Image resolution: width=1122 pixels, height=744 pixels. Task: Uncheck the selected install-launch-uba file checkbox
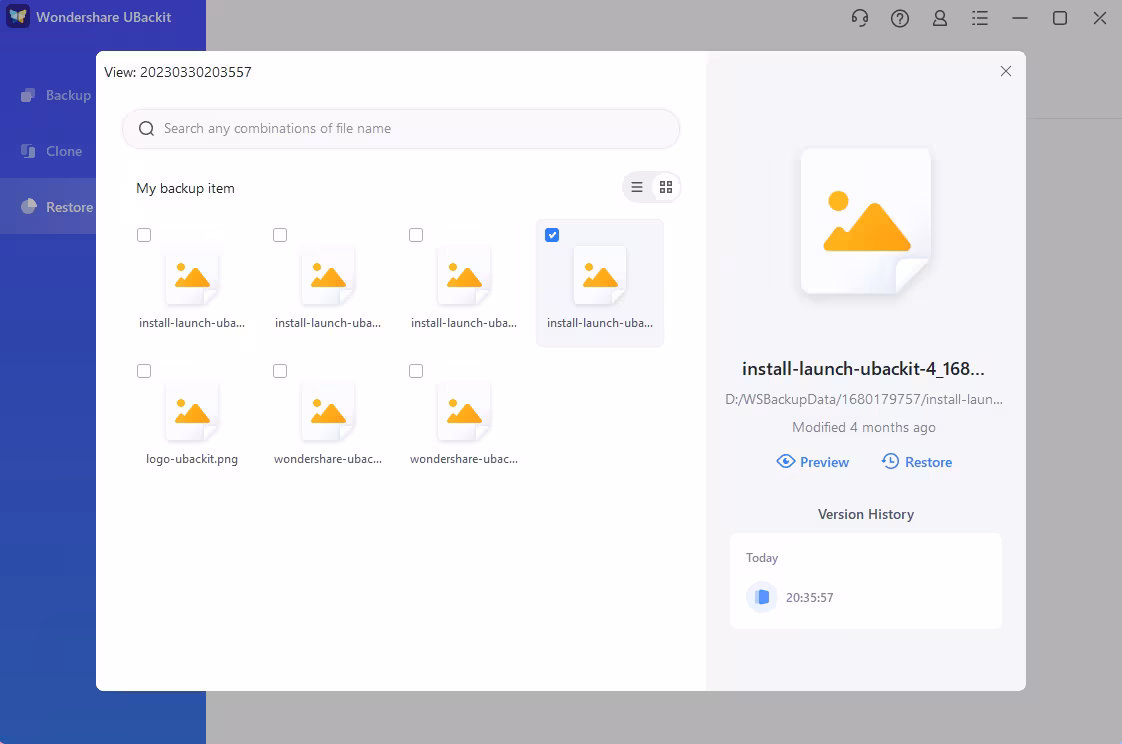tap(552, 235)
